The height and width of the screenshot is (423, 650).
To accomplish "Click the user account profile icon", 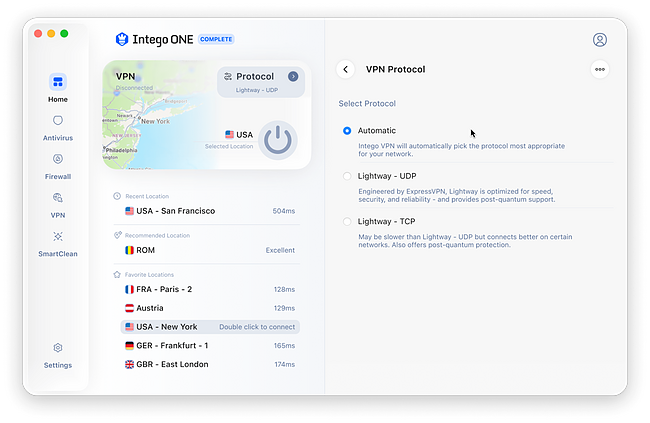I will point(599,40).
